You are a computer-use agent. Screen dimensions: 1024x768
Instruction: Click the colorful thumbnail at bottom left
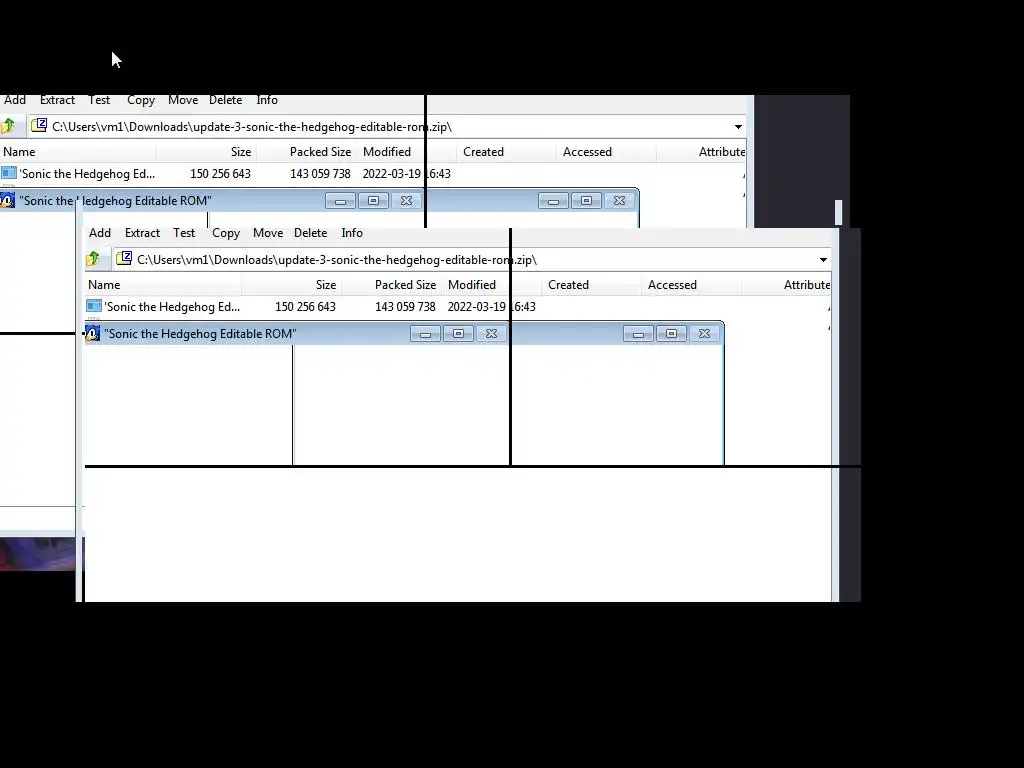42,553
